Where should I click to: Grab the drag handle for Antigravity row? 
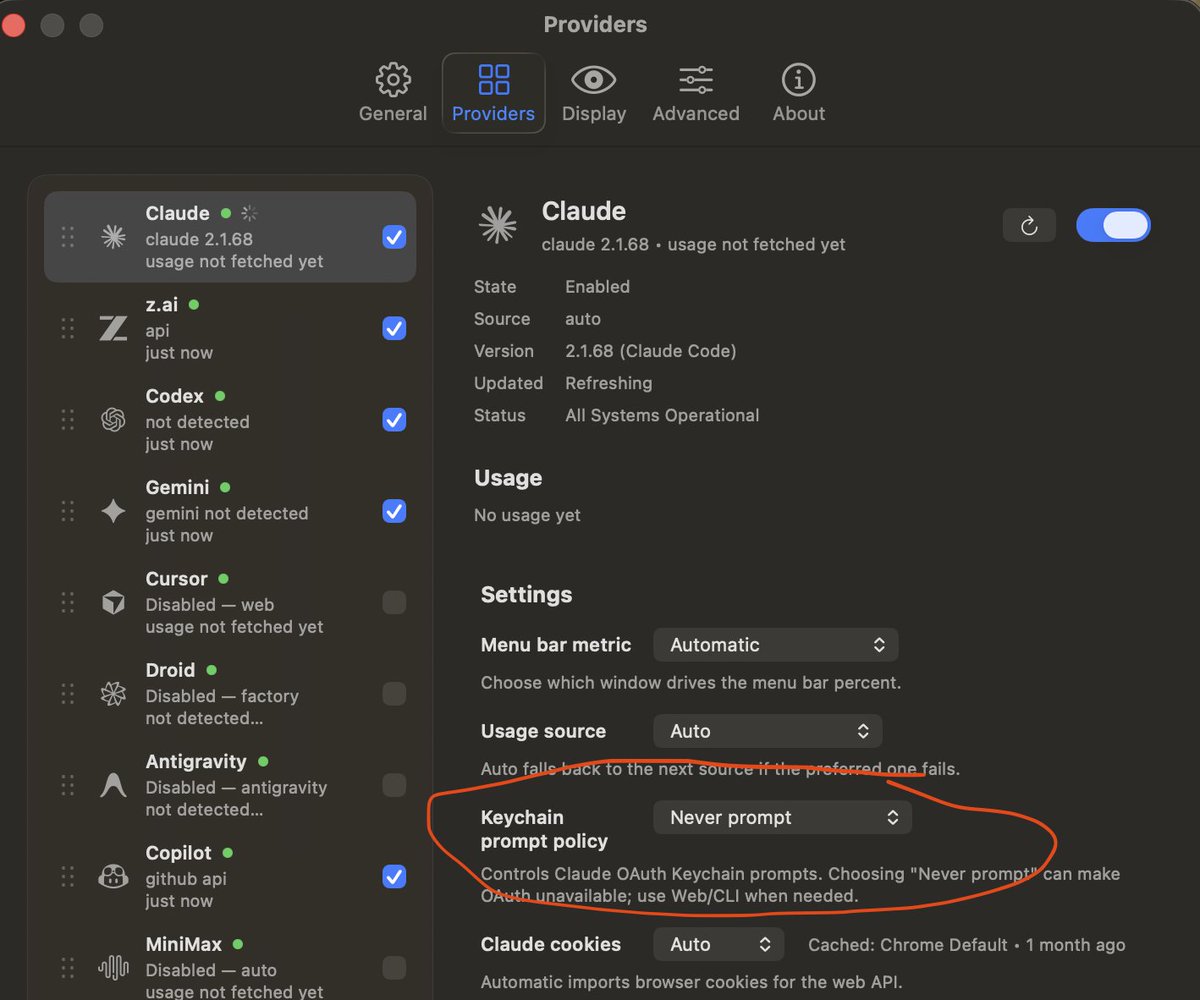tap(67, 785)
